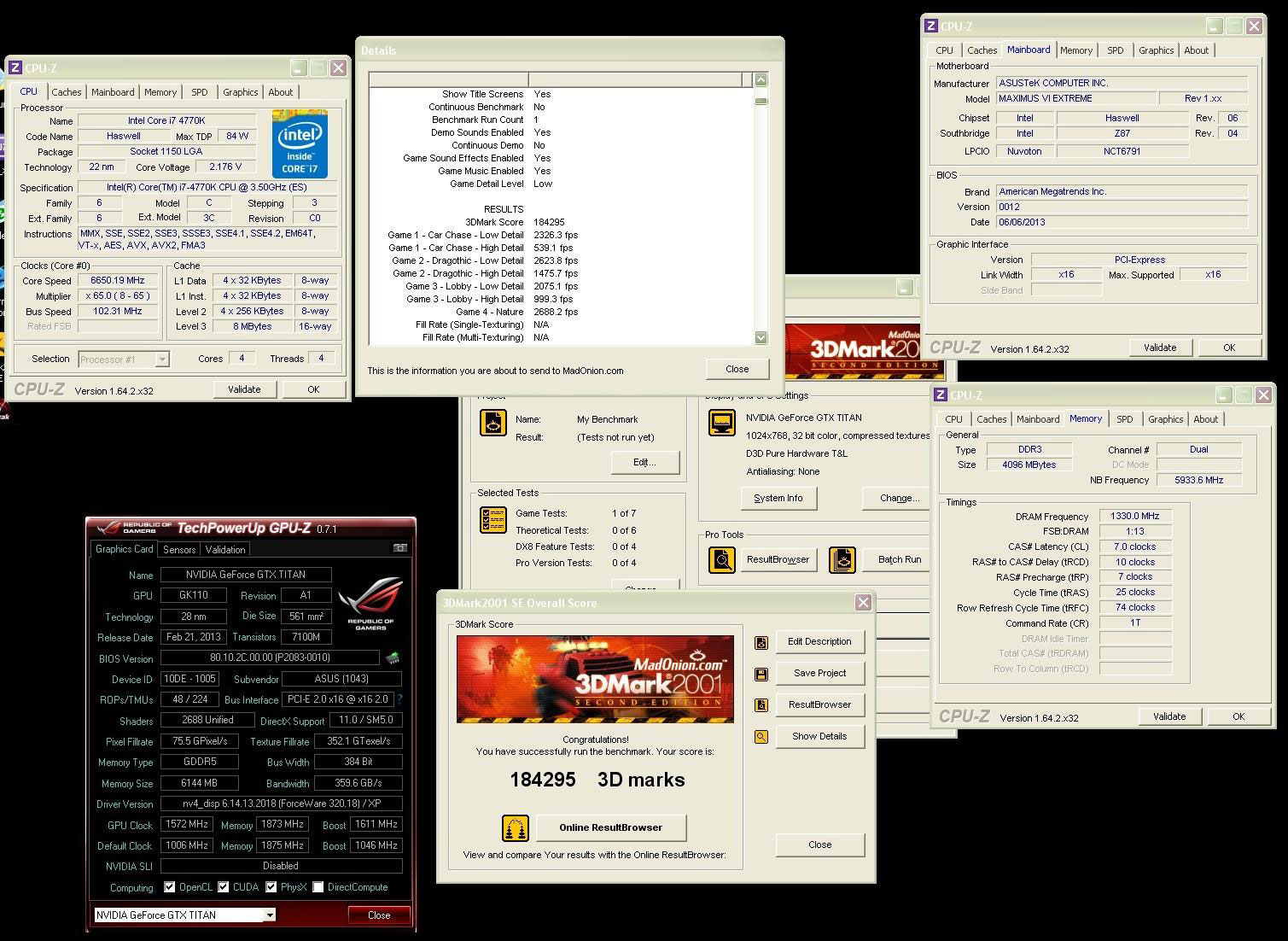Click the Intel Core i7 logo in CPU-Z
Image resolution: width=1288 pixels, height=941 pixels.
tap(300, 143)
